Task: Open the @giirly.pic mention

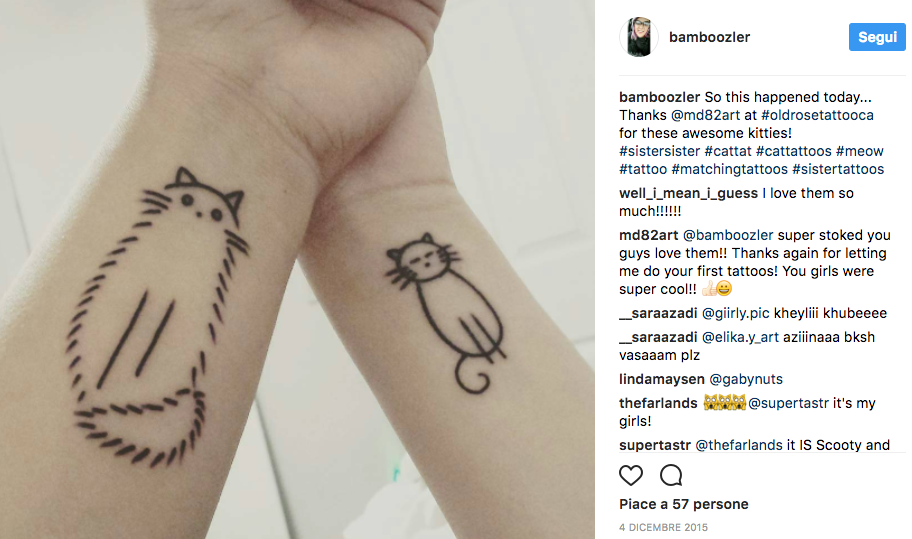Action: pos(736,313)
